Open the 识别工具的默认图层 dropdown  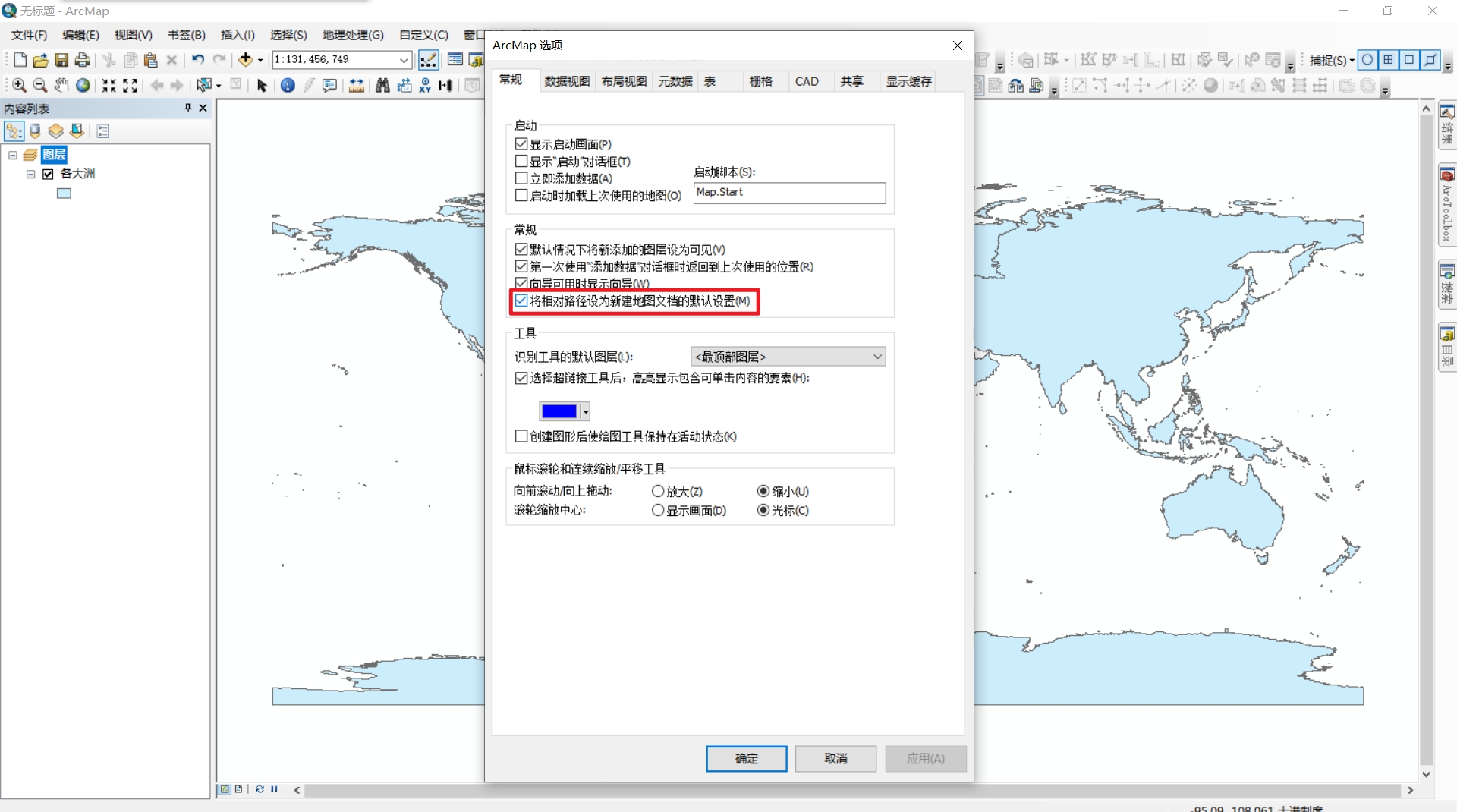788,357
